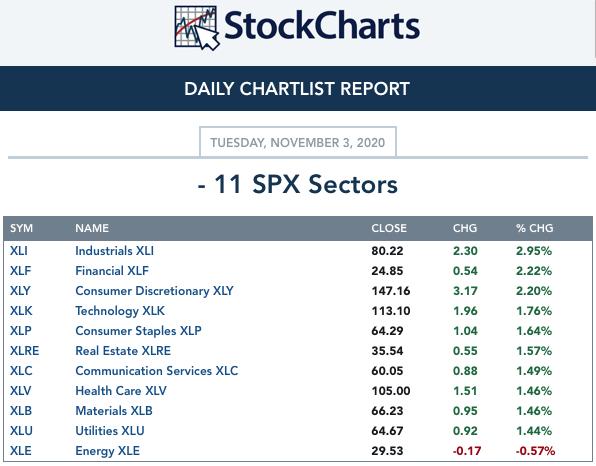This screenshot has height=466, width=596.
Task: Click Communication Services XLC link
Action: 157,371
